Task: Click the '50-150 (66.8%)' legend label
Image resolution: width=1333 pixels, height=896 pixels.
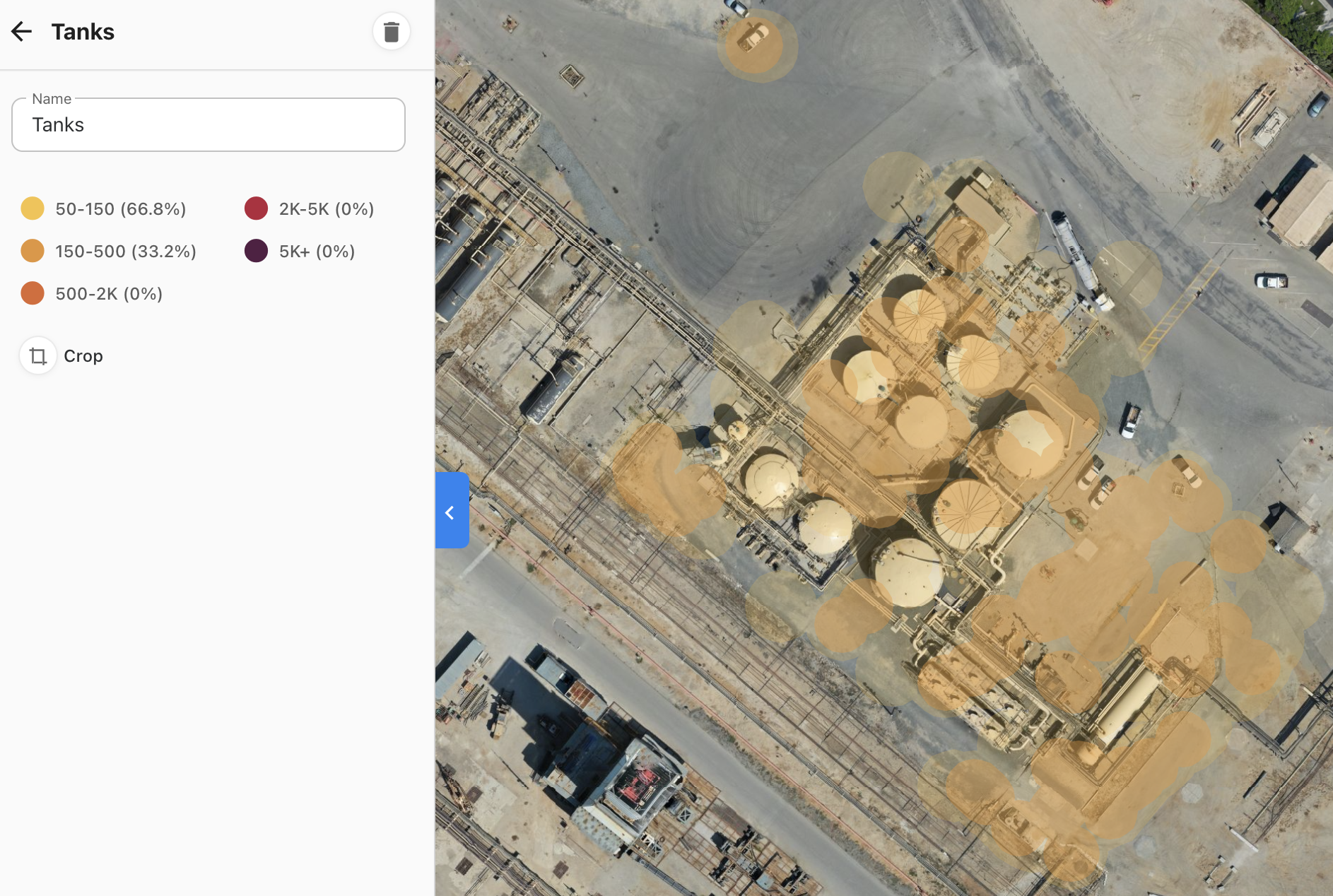Action: point(121,209)
